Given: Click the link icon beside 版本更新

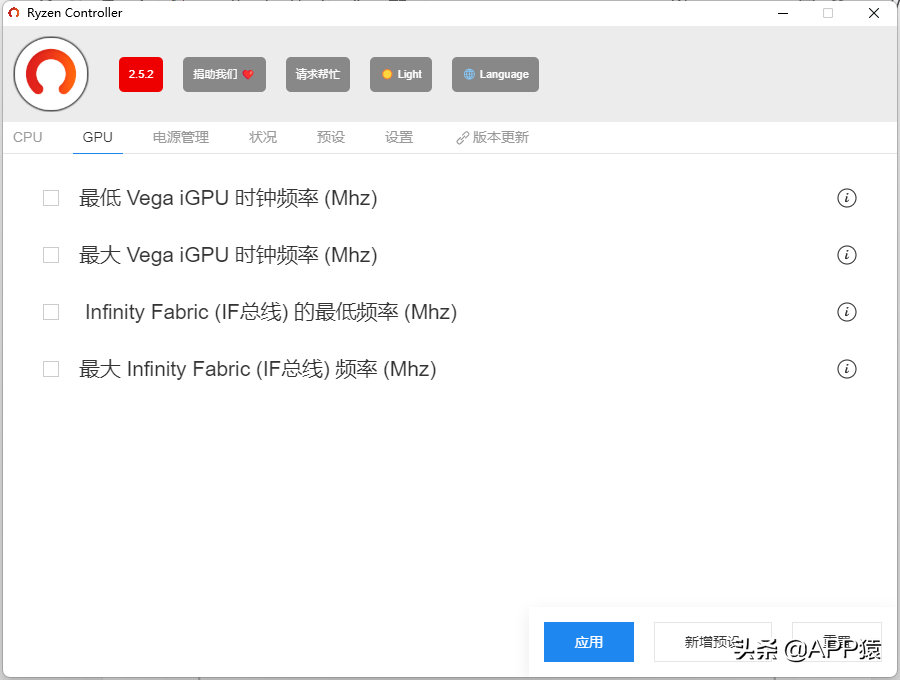Looking at the screenshot, I should tap(460, 137).
